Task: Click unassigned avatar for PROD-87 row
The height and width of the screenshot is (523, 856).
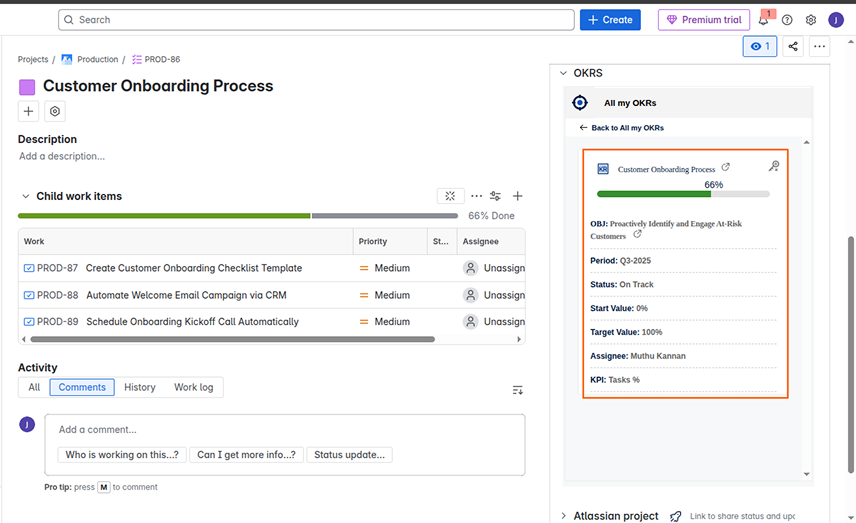Action: [471, 268]
